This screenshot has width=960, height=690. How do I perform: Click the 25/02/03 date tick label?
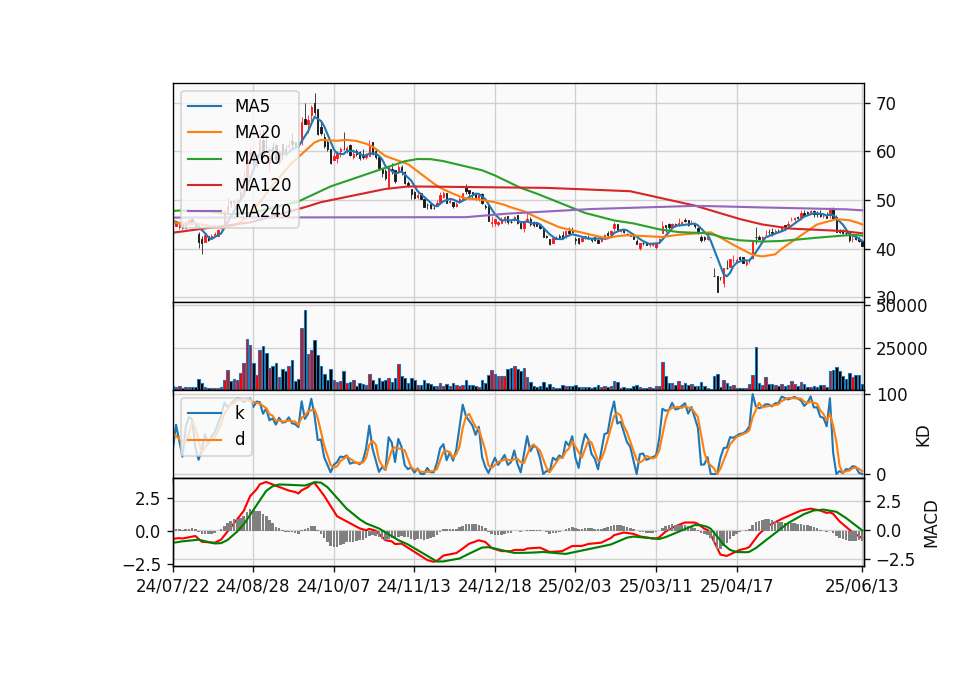(x=575, y=586)
